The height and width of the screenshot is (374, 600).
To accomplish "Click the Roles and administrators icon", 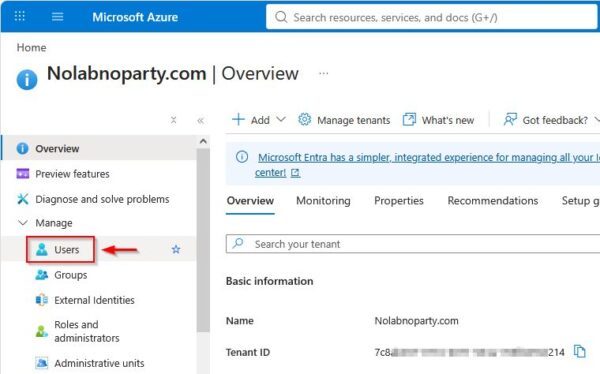I will click(x=42, y=331).
